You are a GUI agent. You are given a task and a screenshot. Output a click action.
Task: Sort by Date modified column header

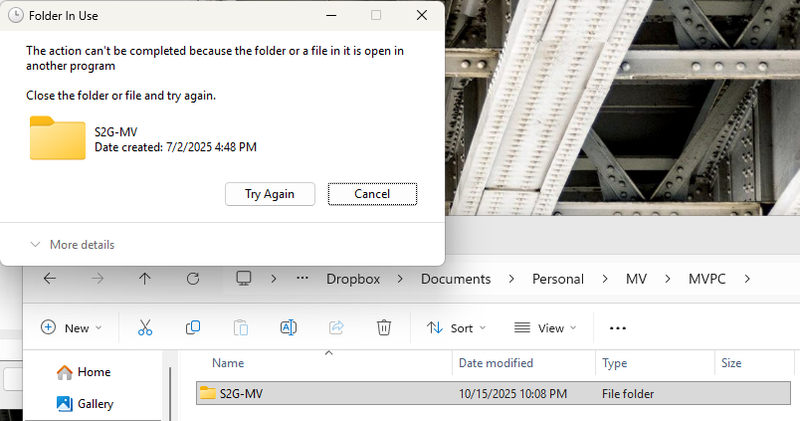click(x=496, y=363)
